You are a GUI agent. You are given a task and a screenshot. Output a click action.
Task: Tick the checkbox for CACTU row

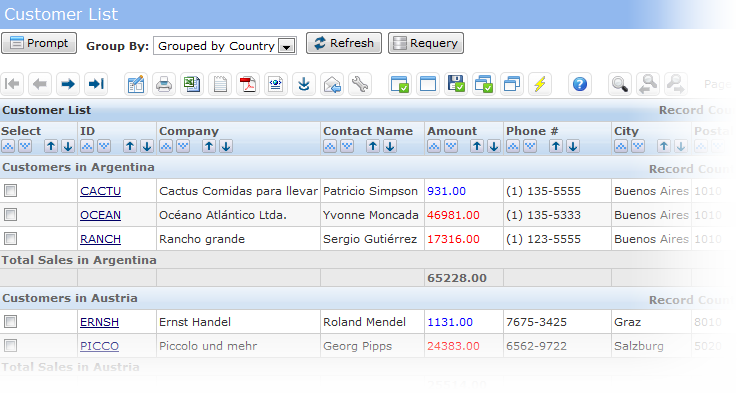coord(10,190)
